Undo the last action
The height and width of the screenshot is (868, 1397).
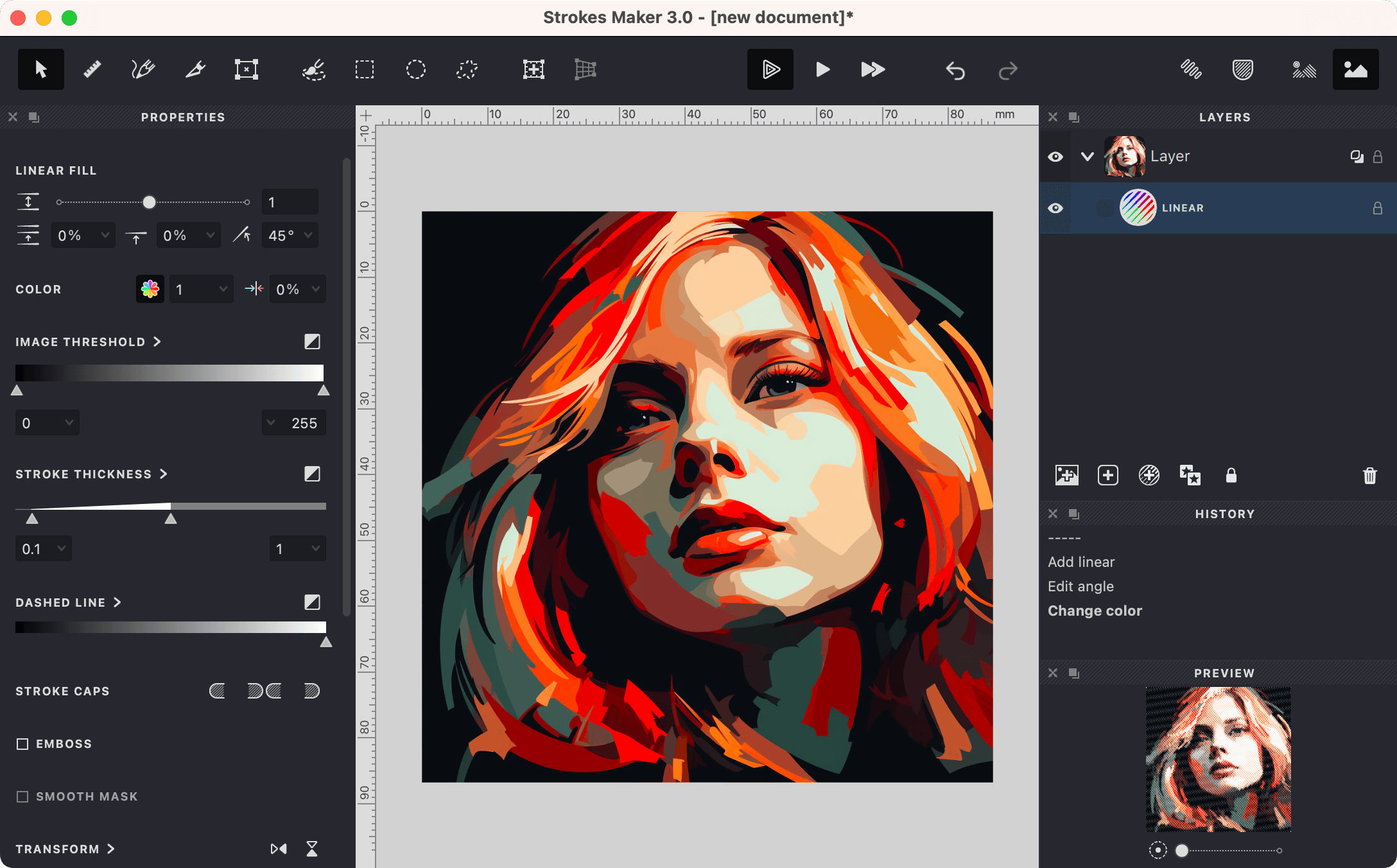click(955, 70)
